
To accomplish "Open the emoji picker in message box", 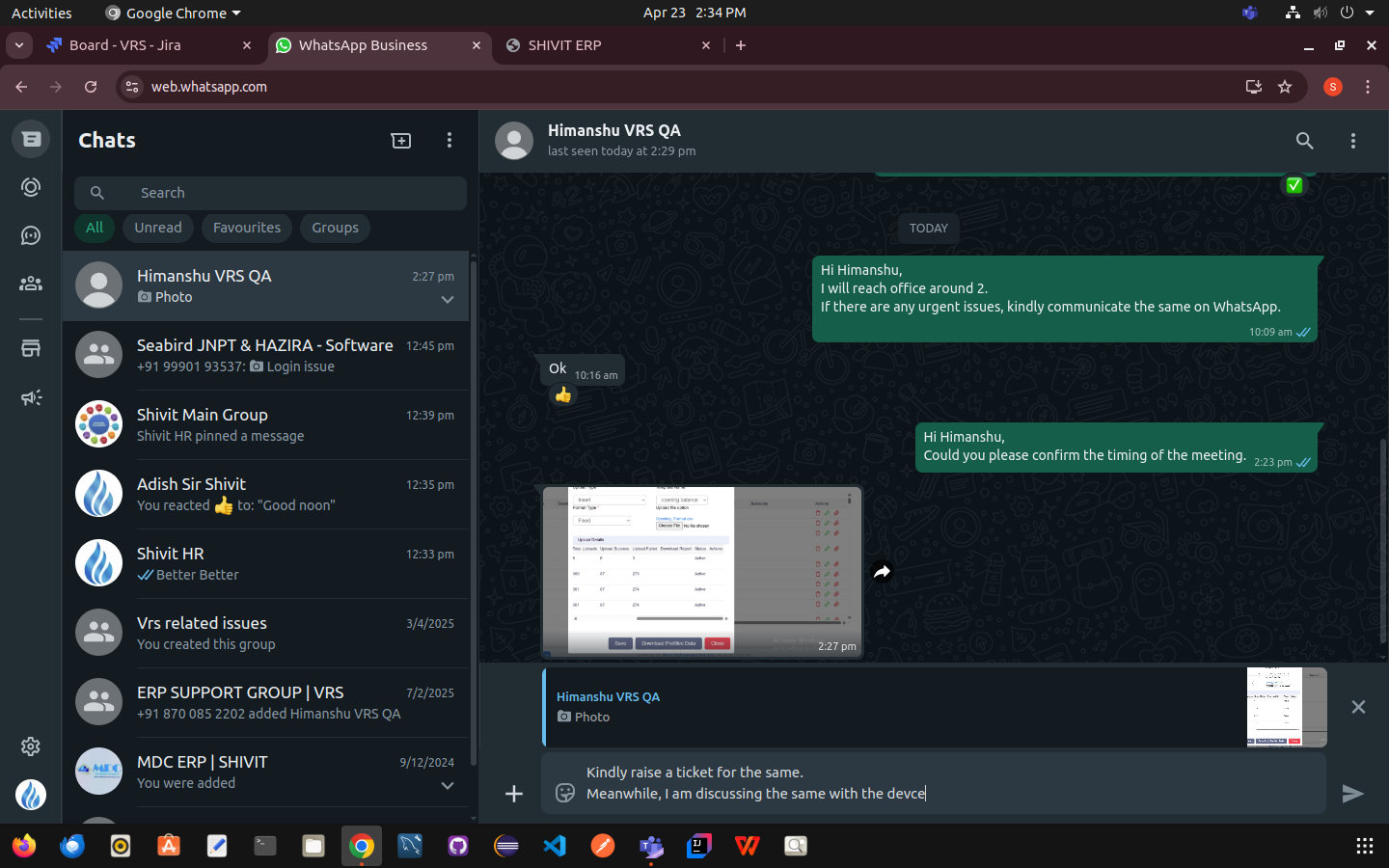I will click(565, 793).
